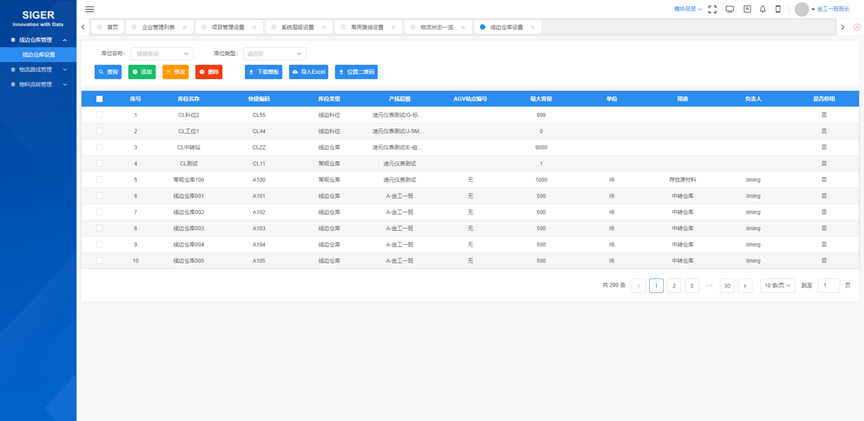Click the cell CLZZ

(x=259, y=147)
